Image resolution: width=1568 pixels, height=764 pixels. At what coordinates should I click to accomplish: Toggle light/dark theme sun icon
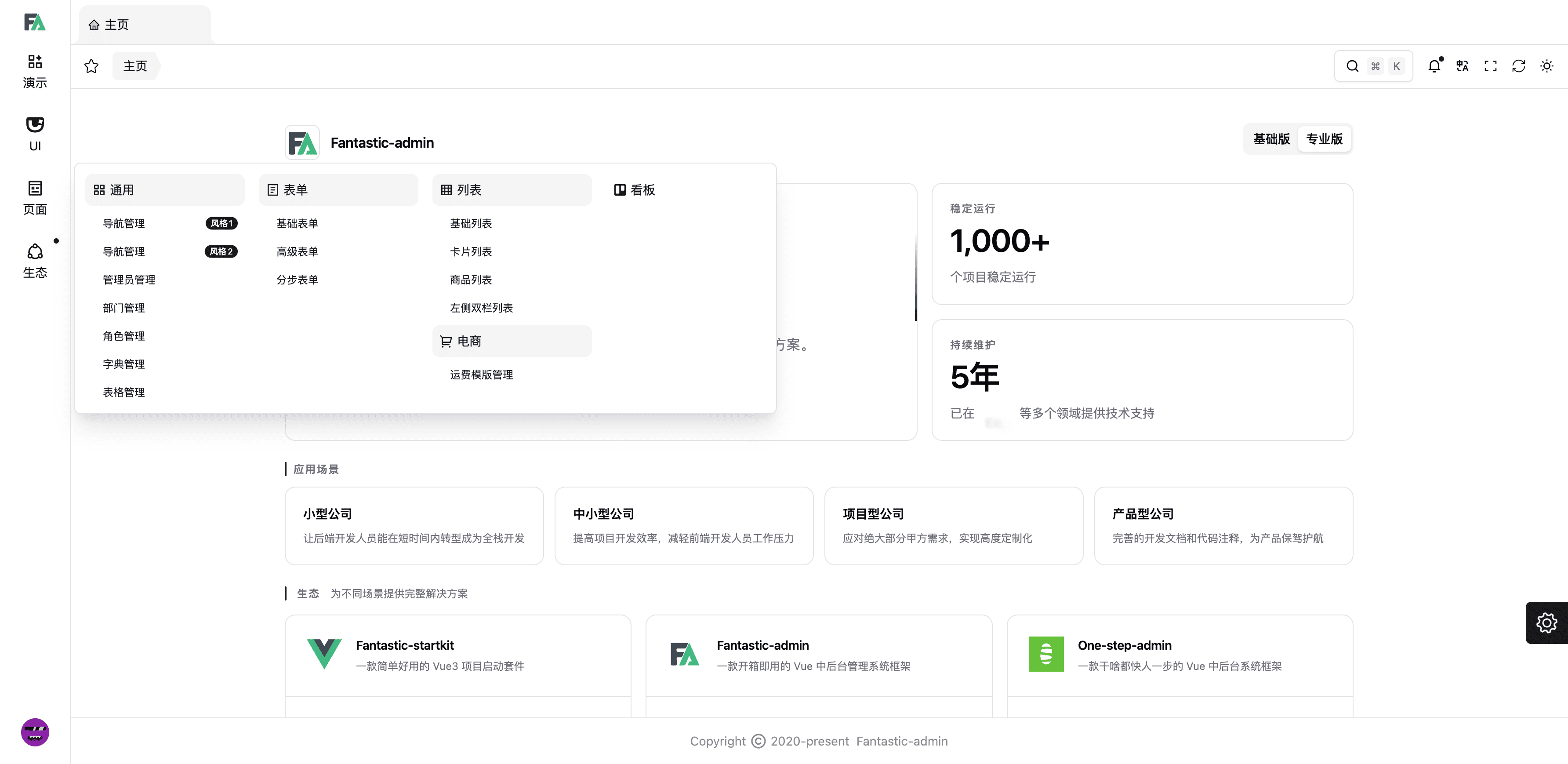[1546, 66]
